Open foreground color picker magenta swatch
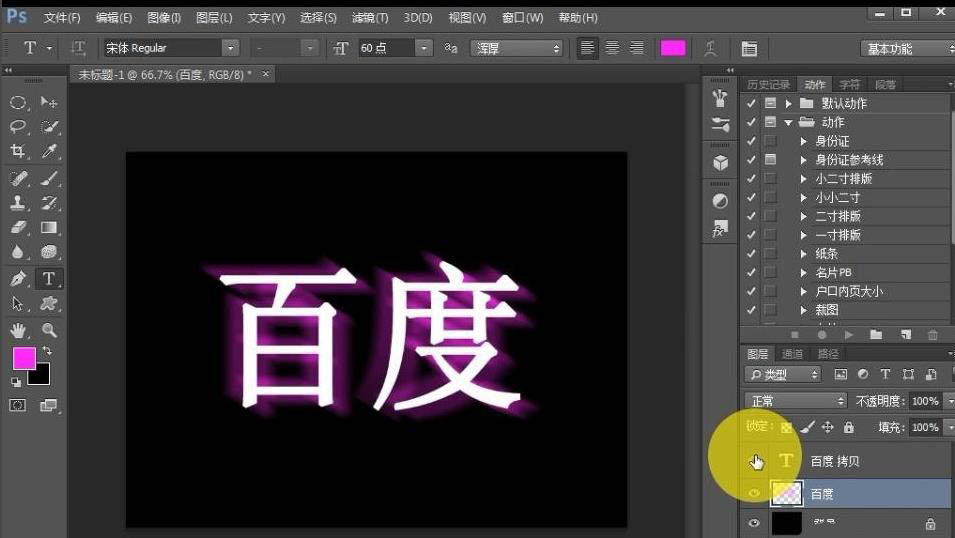 (23, 358)
